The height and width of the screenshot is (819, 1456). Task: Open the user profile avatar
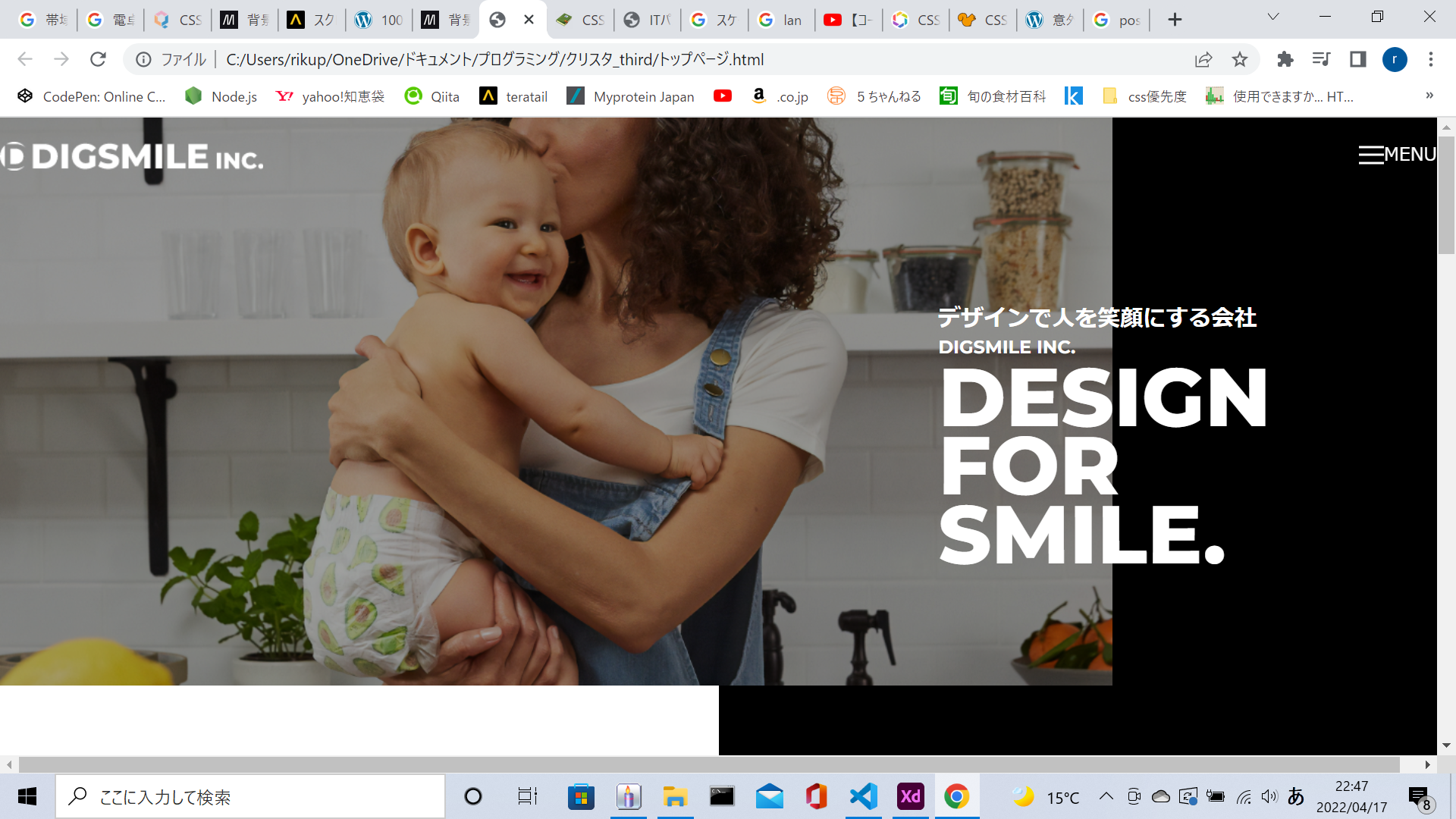pyautogui.click(x=1394, y=59)
